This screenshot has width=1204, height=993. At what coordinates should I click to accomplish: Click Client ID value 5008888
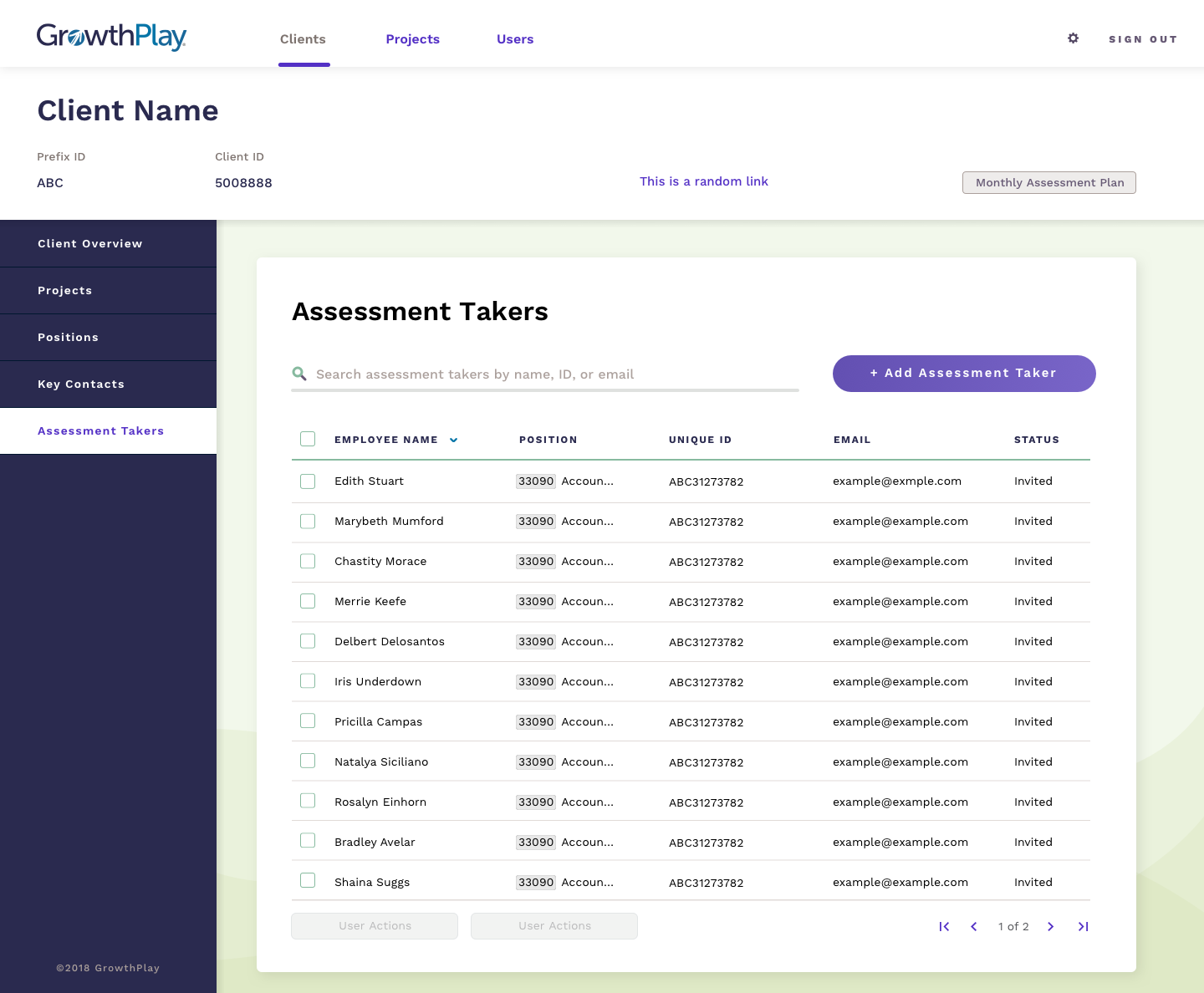243,183
